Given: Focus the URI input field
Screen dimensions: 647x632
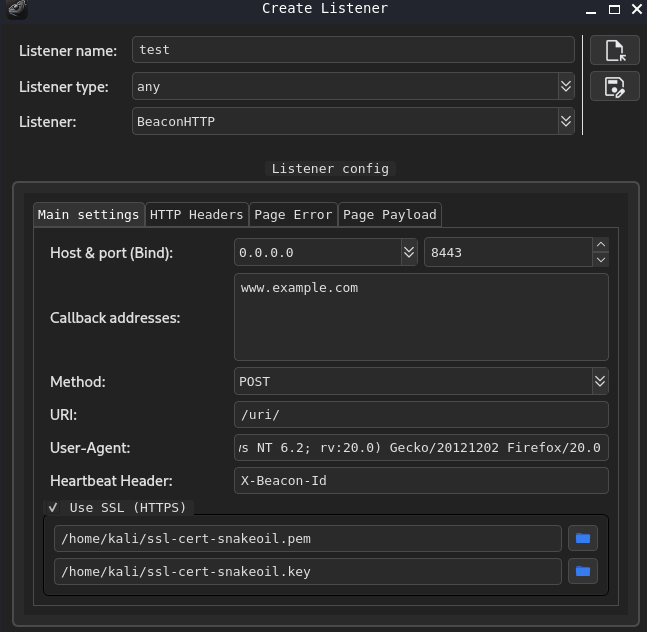Looking at the screenshot, I should [421, 415].
